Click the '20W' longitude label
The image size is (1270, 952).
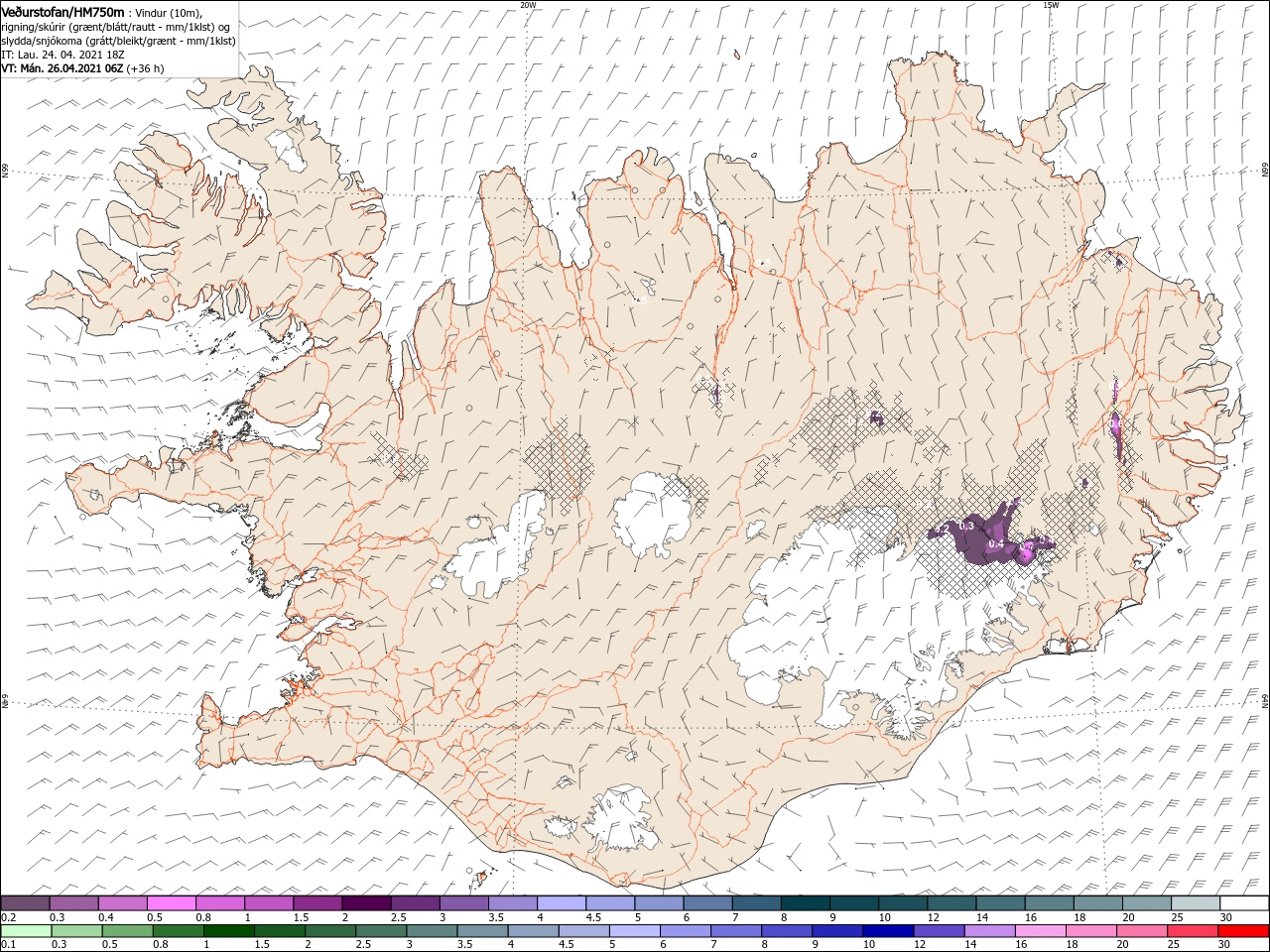tap(528, 5)
